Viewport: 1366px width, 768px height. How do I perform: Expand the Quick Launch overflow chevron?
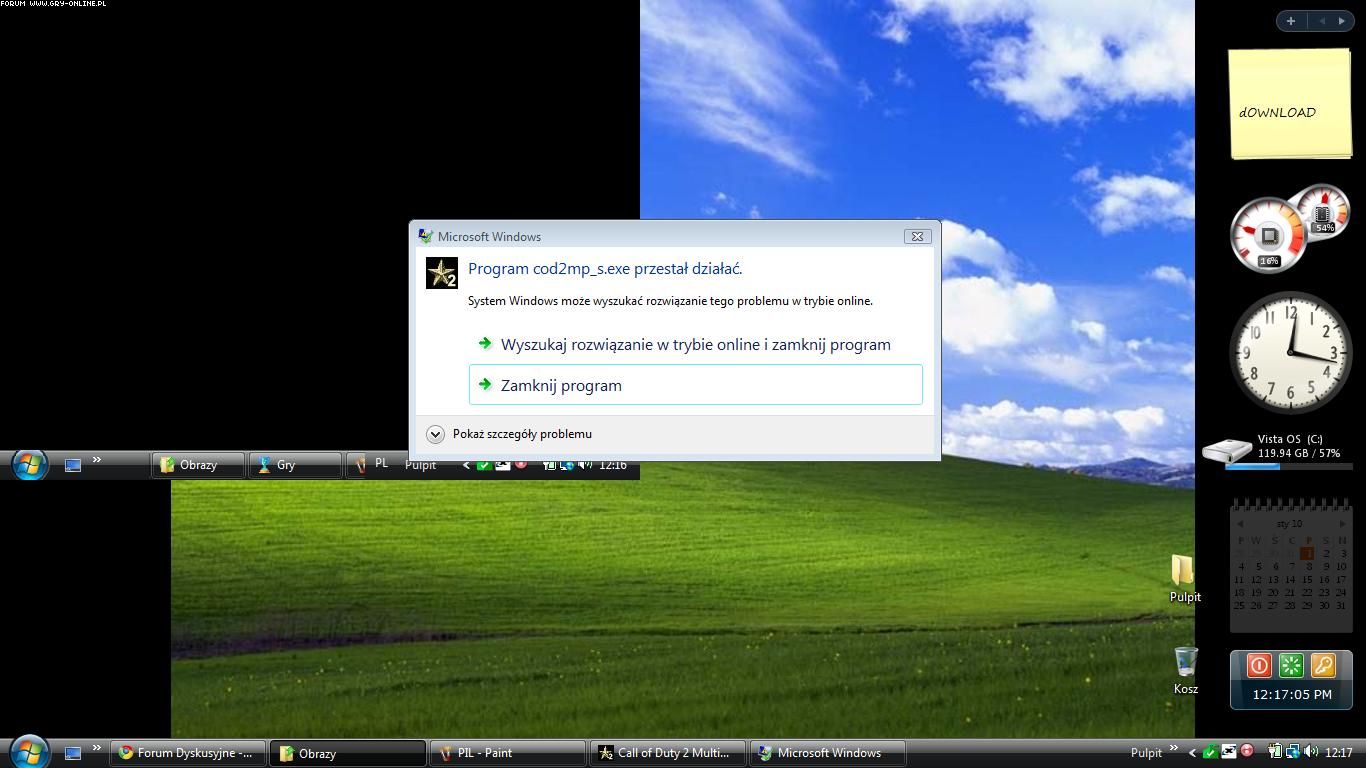pos(97,748)
